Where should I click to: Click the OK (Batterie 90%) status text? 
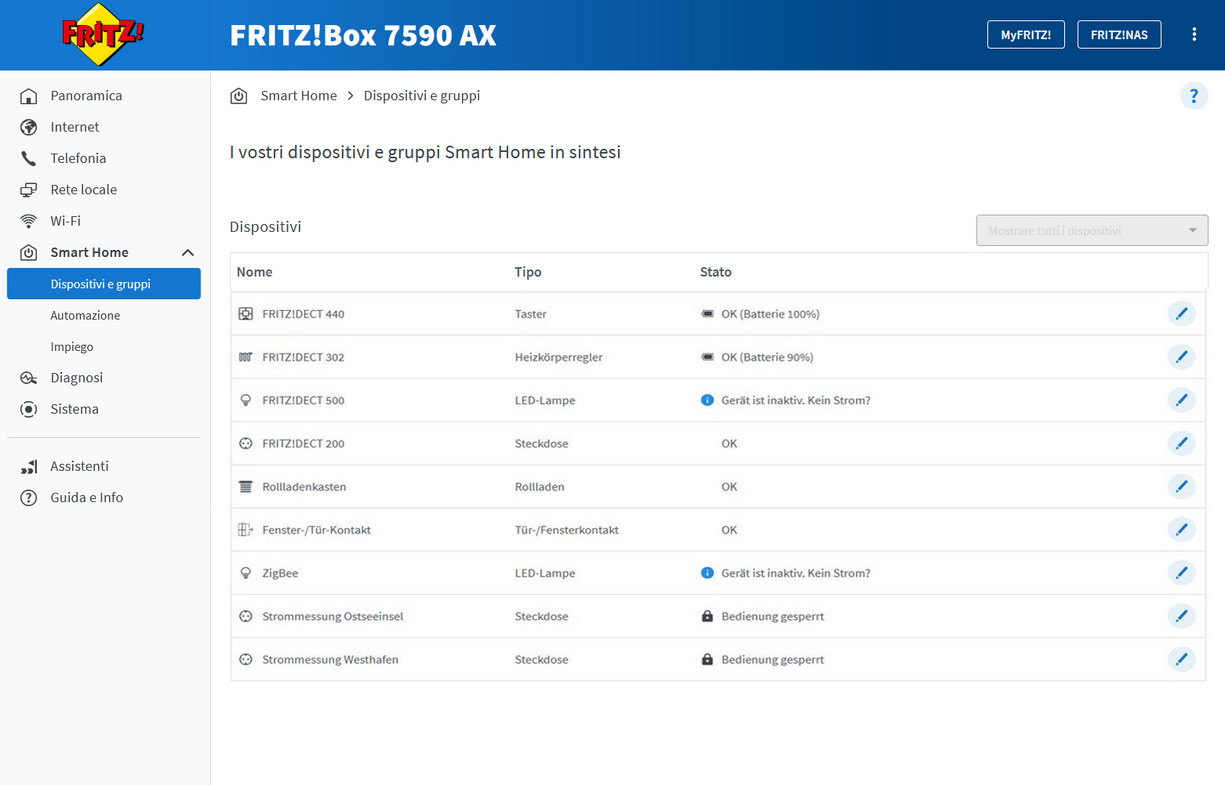click(x=767, y=357)
